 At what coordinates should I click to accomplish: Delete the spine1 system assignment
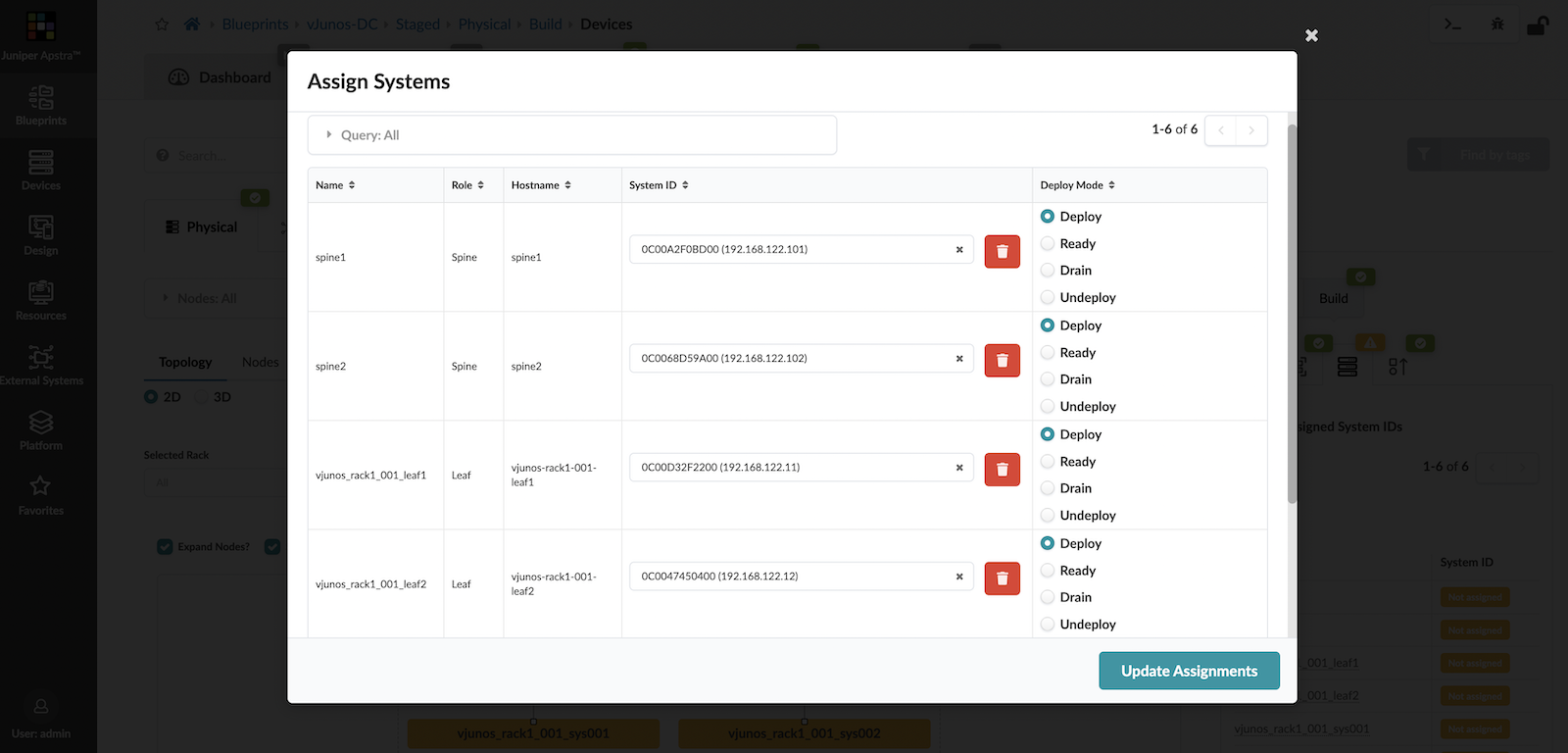[1002, 252]
